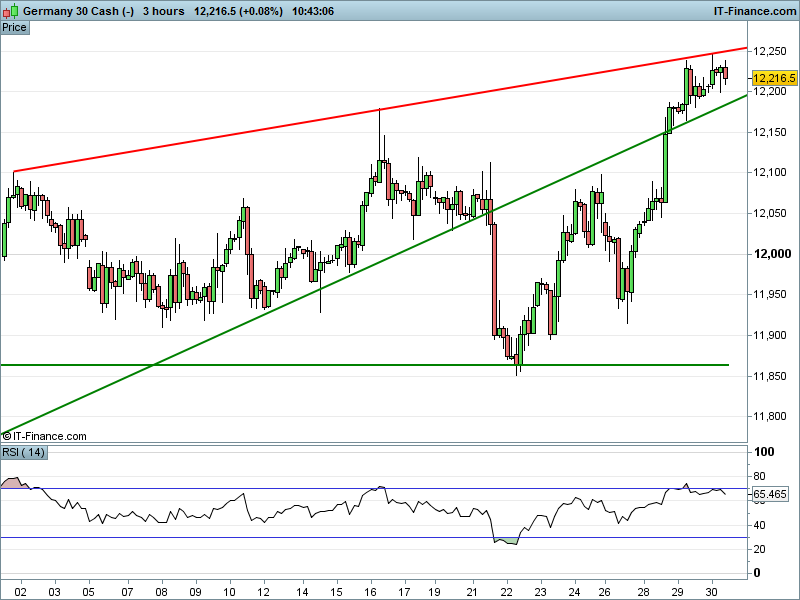The height and width of the screenshot is (600, 800).
Task: Click date label 08 on time axis
Action: tap(162, 592)
